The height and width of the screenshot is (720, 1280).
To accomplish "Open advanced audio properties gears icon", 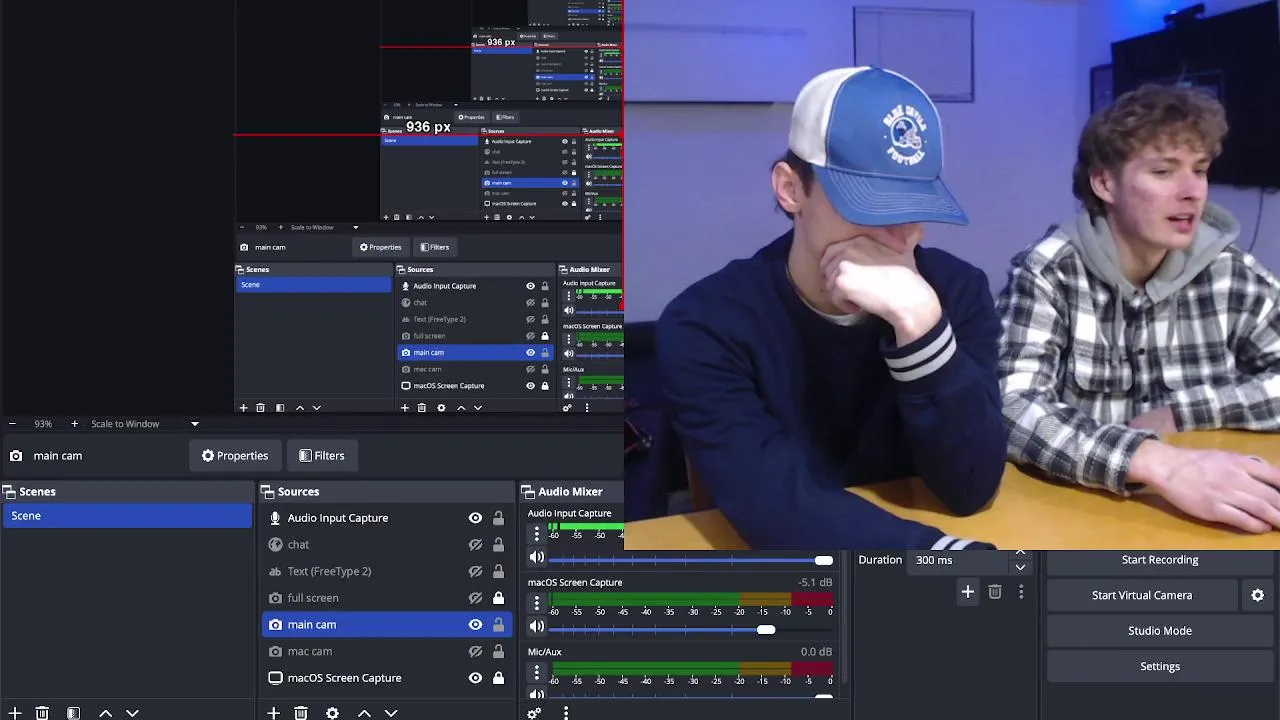I will point(534,713).
